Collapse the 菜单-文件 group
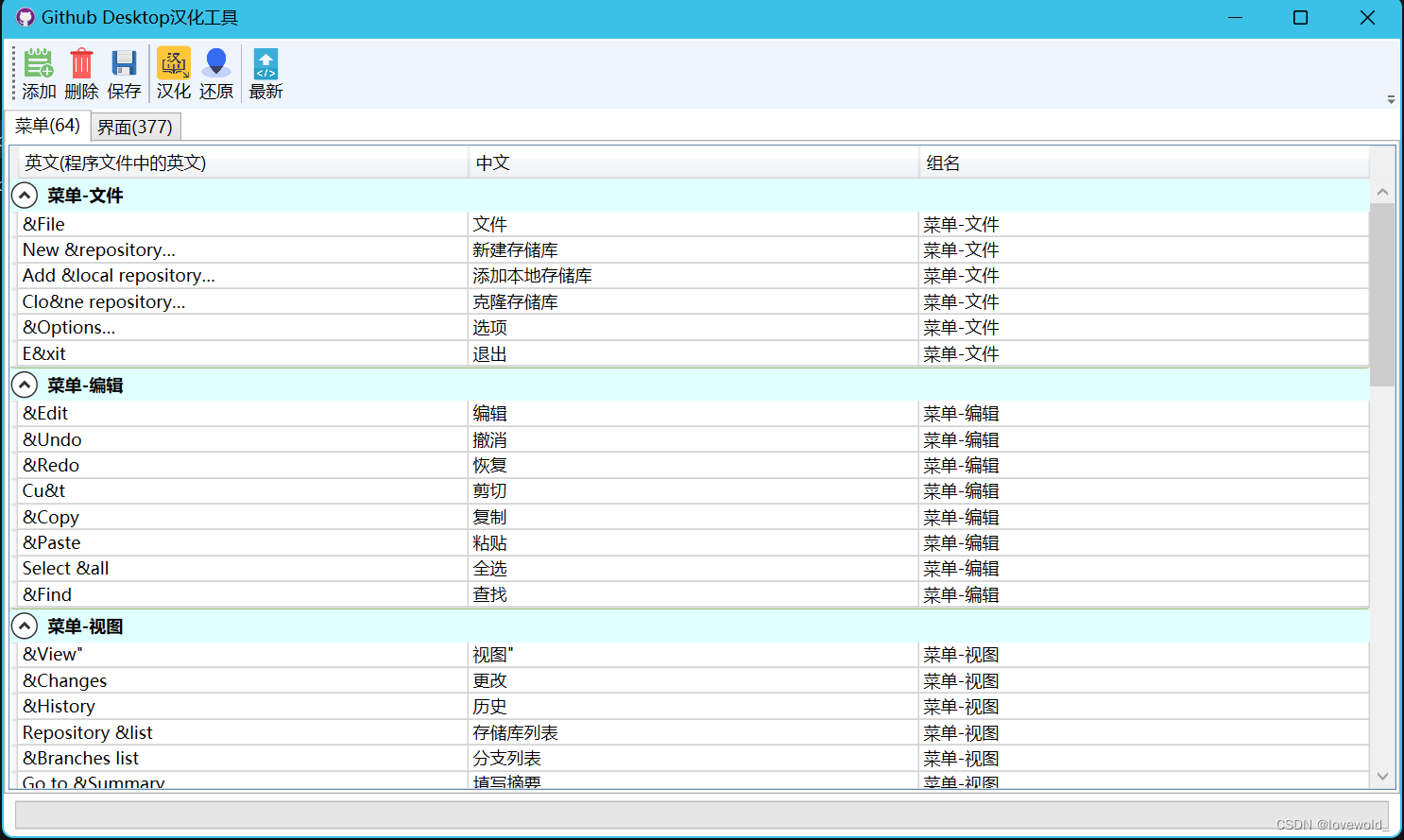Image resolution: width=1404 pixels, height=840 pixels. tap(25, 196)
